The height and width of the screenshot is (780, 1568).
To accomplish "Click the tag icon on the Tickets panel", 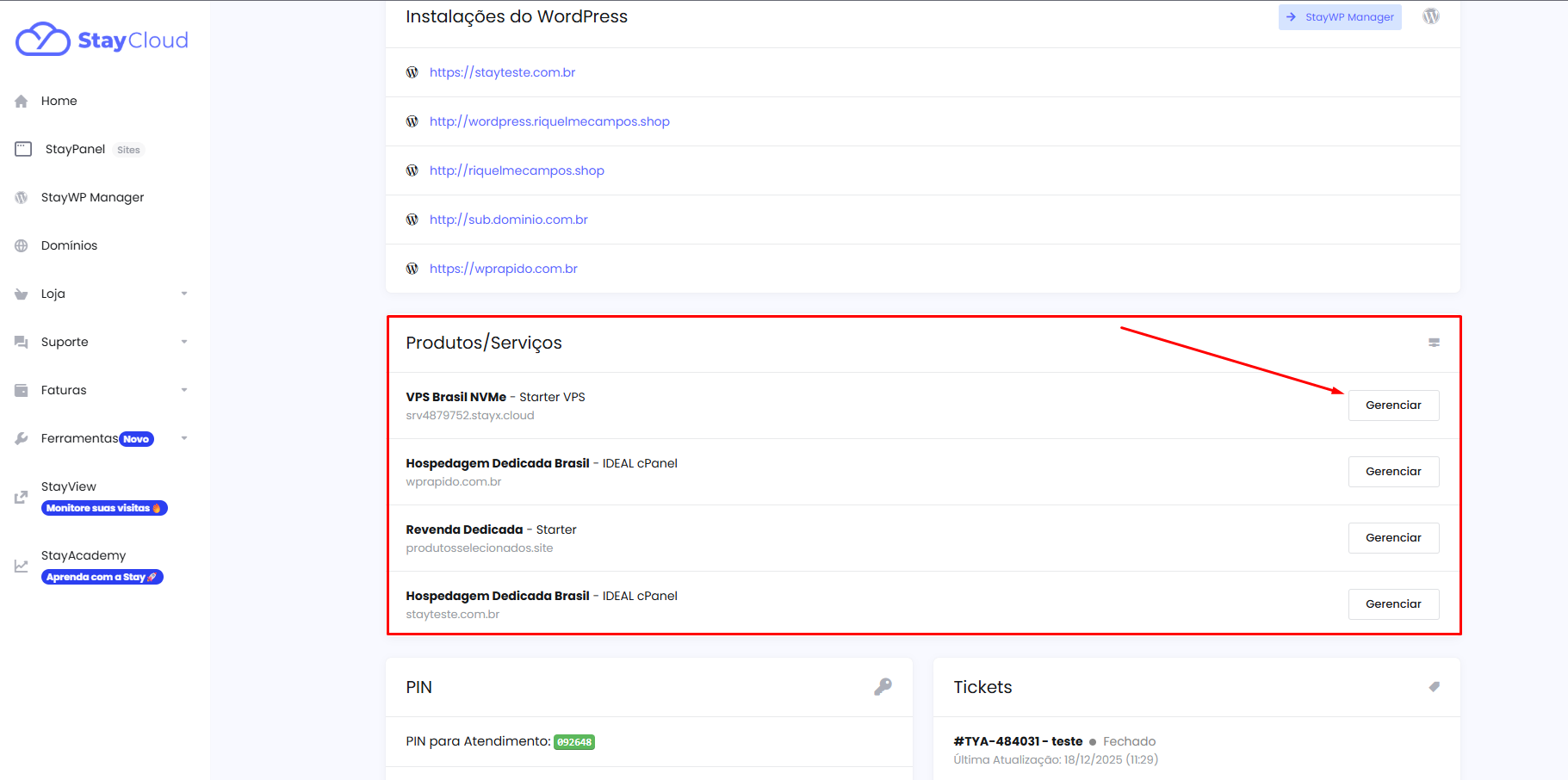I will 1435,687.
